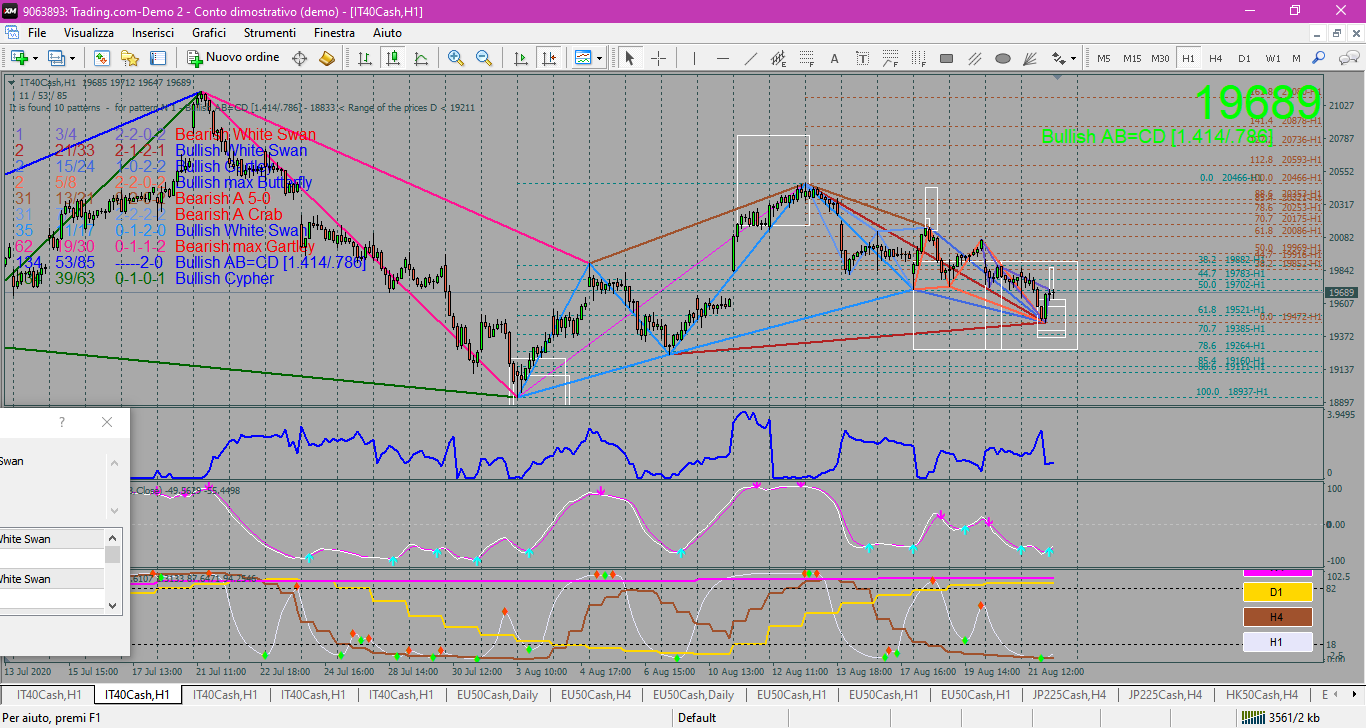Click the Nuovo ordine button
The height and width of the screenshot is (728, 1366).
click(234, 58)
